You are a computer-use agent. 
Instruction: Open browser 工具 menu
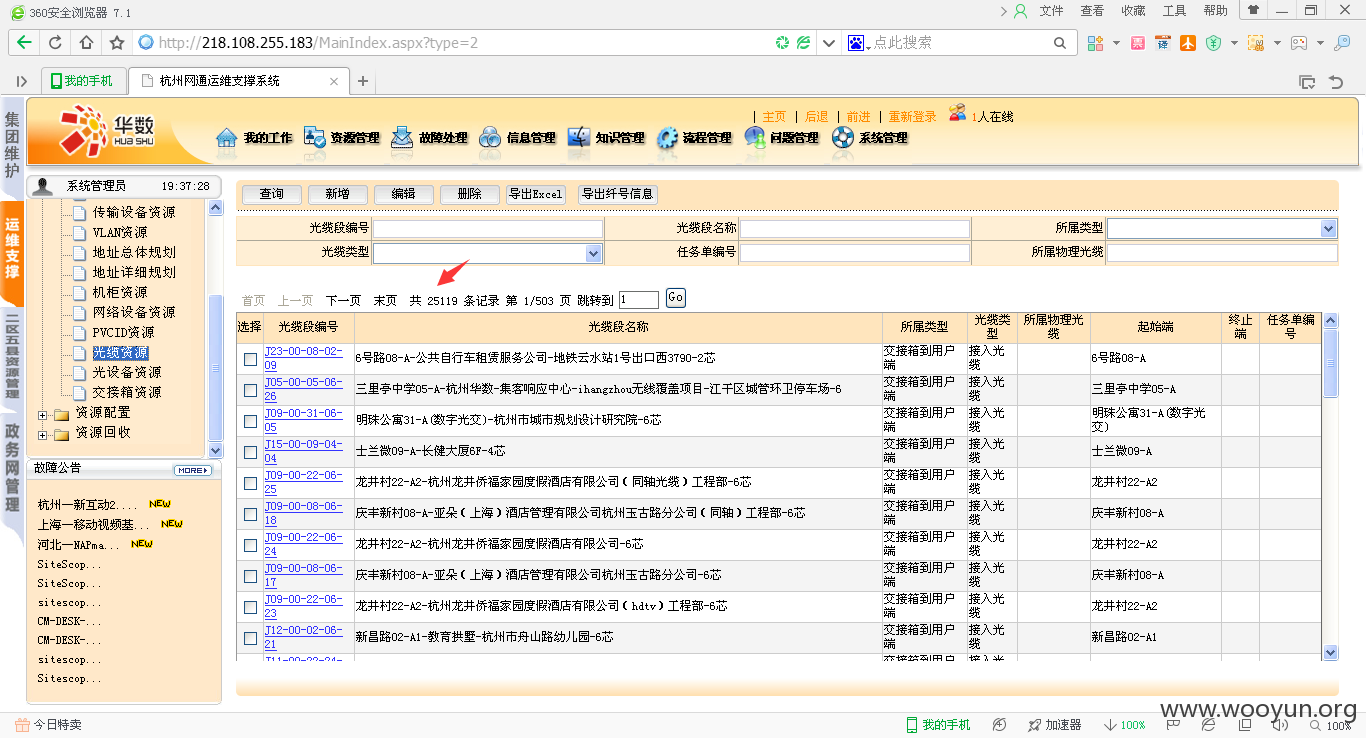click(x=1175, y=11)
